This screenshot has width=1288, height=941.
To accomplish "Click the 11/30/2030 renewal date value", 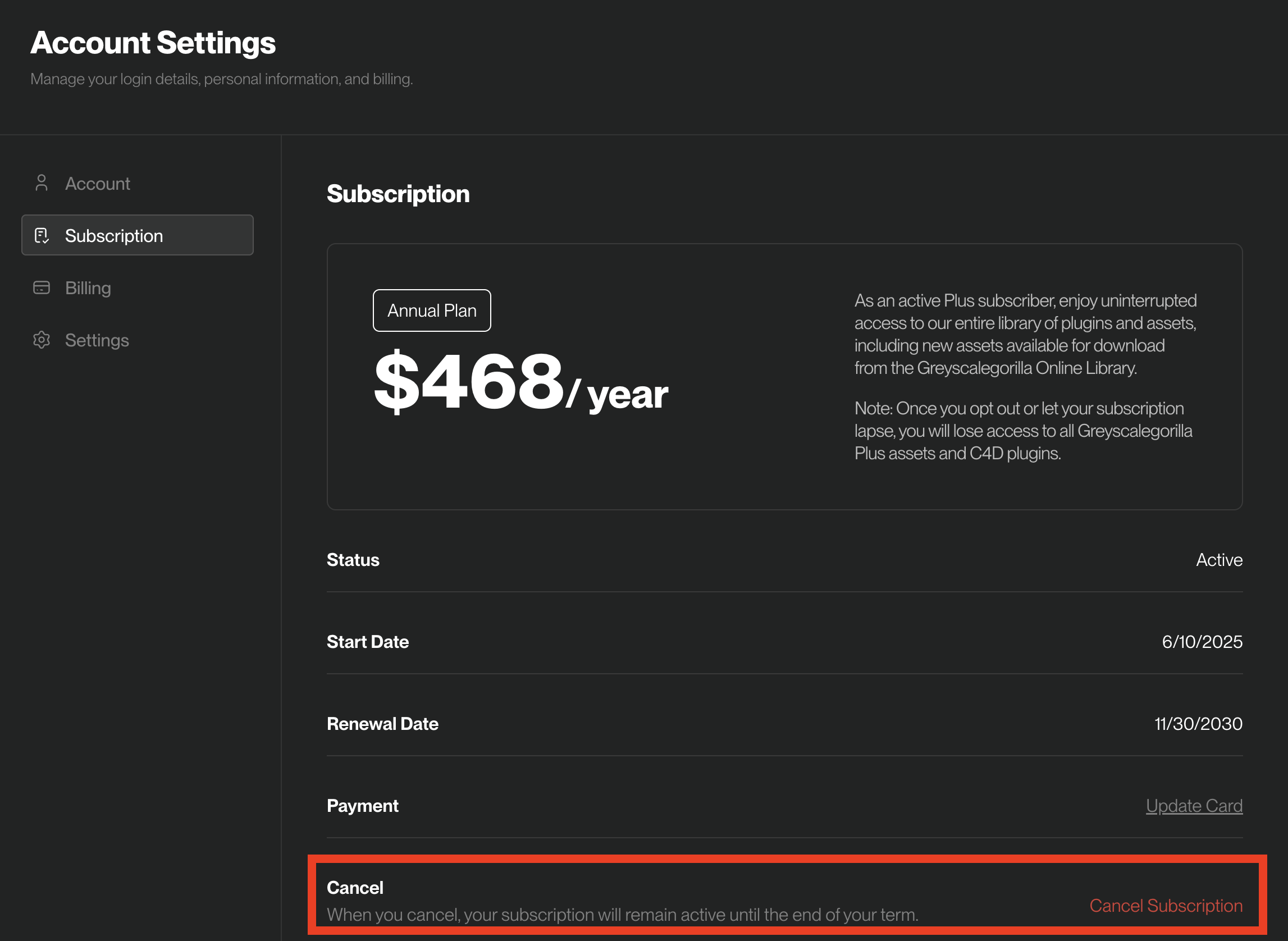I will (x=1198, y=723).
